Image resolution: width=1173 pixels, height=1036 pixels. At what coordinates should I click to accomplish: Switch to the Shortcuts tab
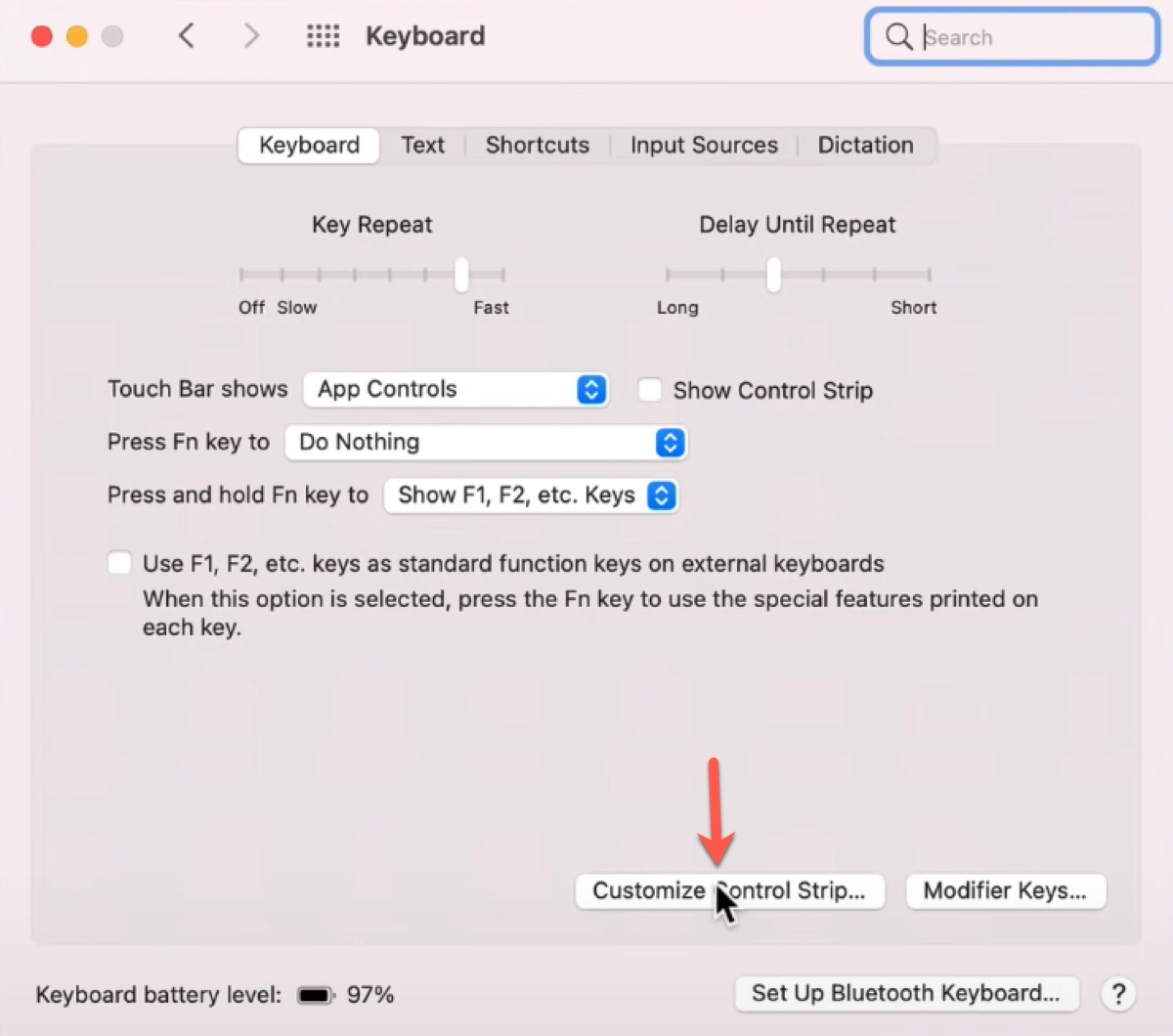538,145
